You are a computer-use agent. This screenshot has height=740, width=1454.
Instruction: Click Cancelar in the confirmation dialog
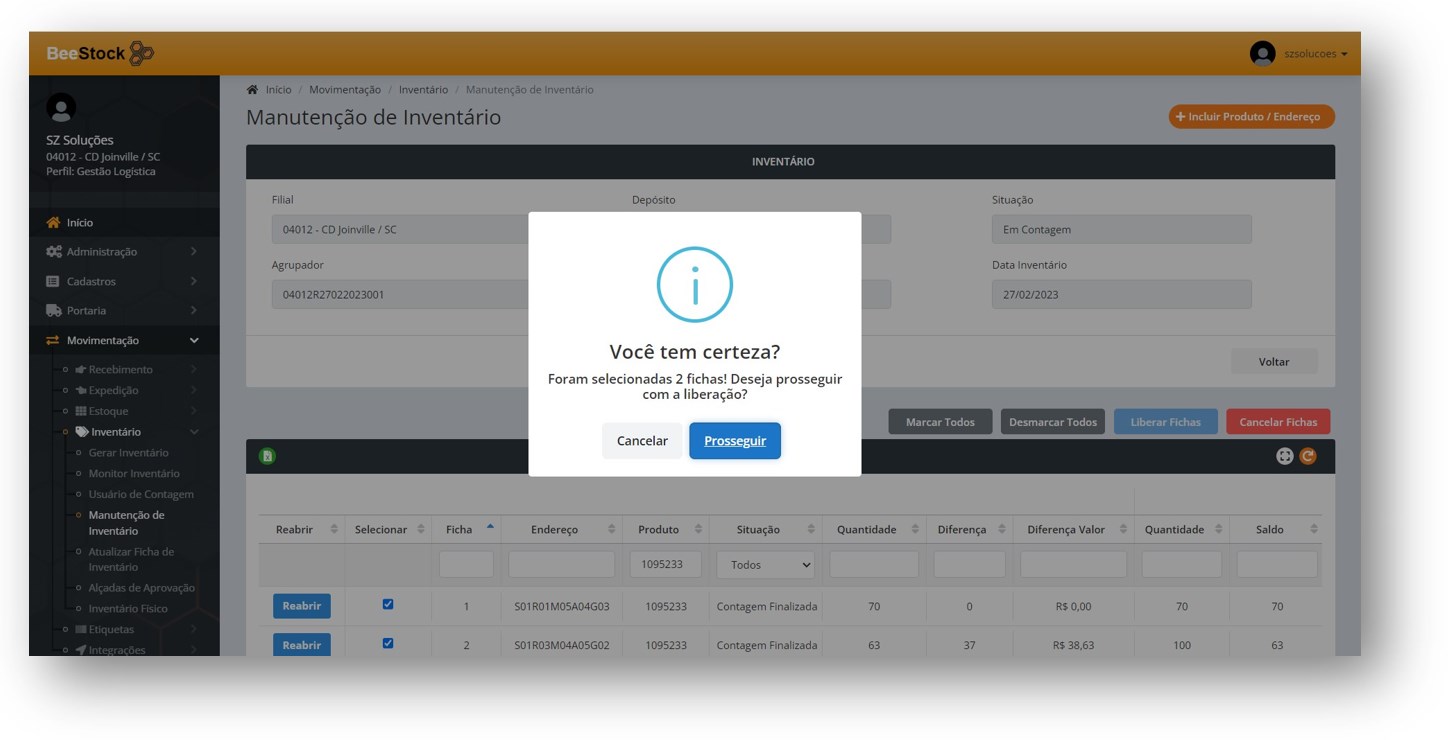tap(642, 441)
